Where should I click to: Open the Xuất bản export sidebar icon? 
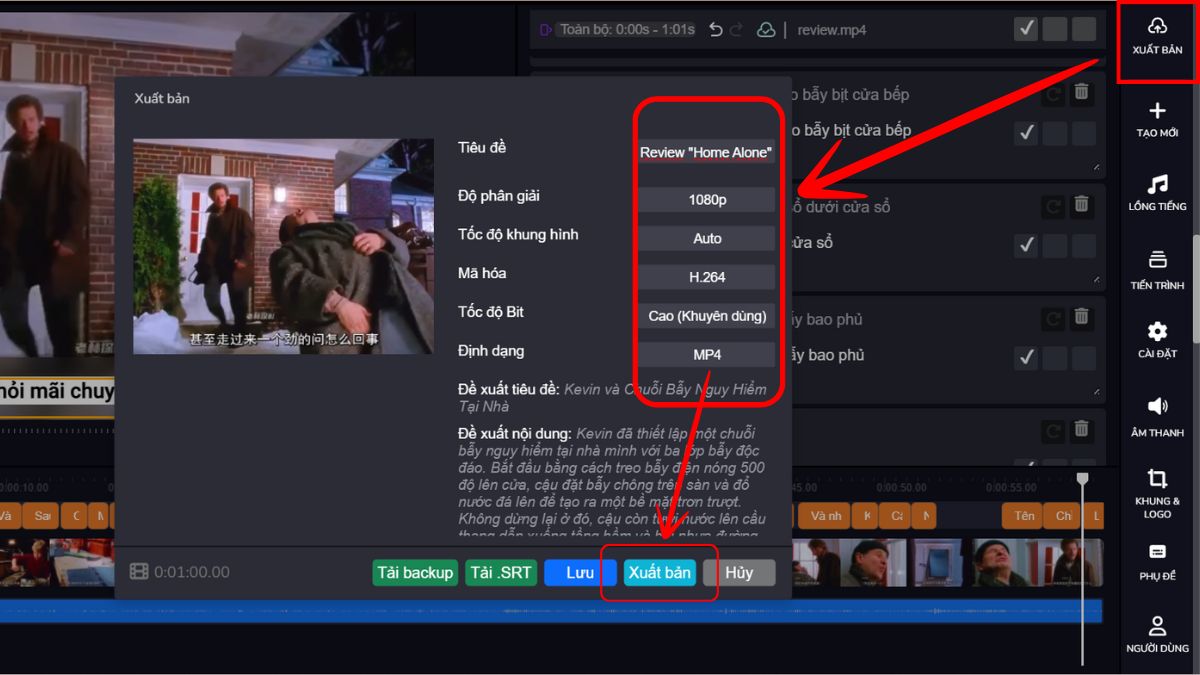1157,37
